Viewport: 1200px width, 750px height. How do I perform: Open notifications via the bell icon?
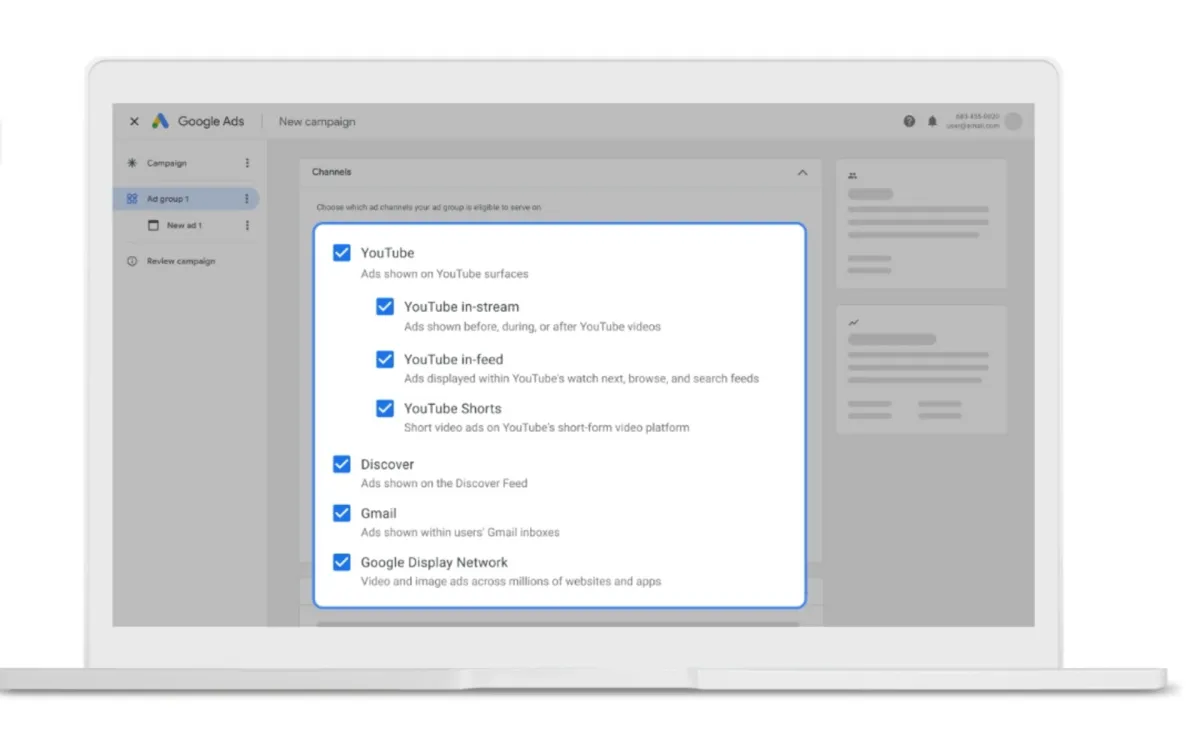(x=932, y=121)
